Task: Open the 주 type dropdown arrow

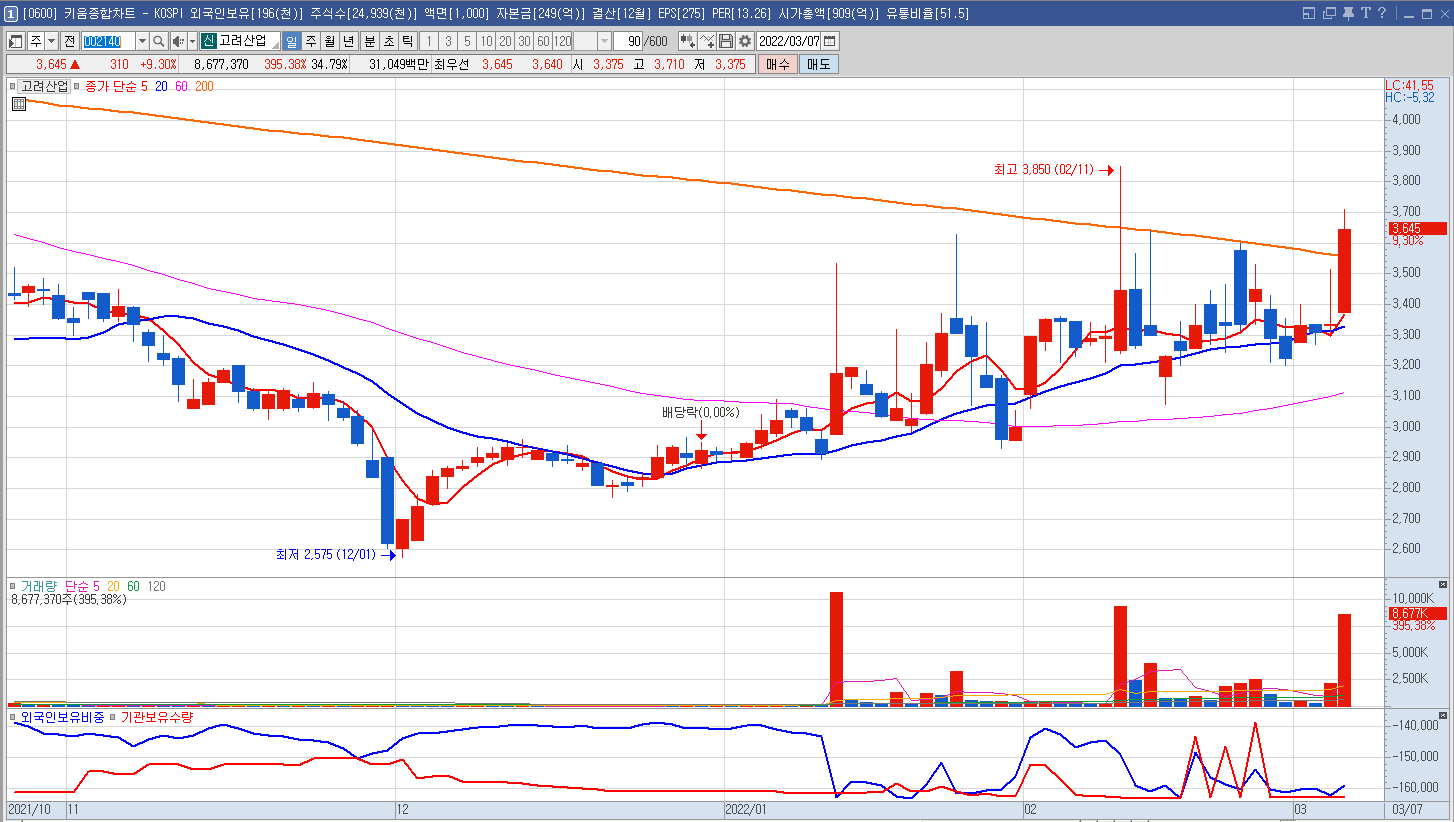Action: (x=52, y=41)
